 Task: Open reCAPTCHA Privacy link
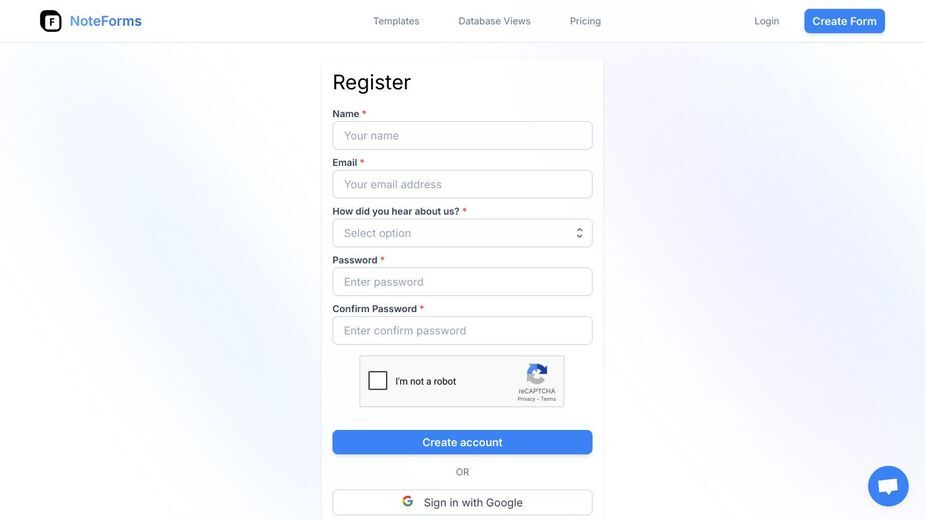tap(526, 399)
